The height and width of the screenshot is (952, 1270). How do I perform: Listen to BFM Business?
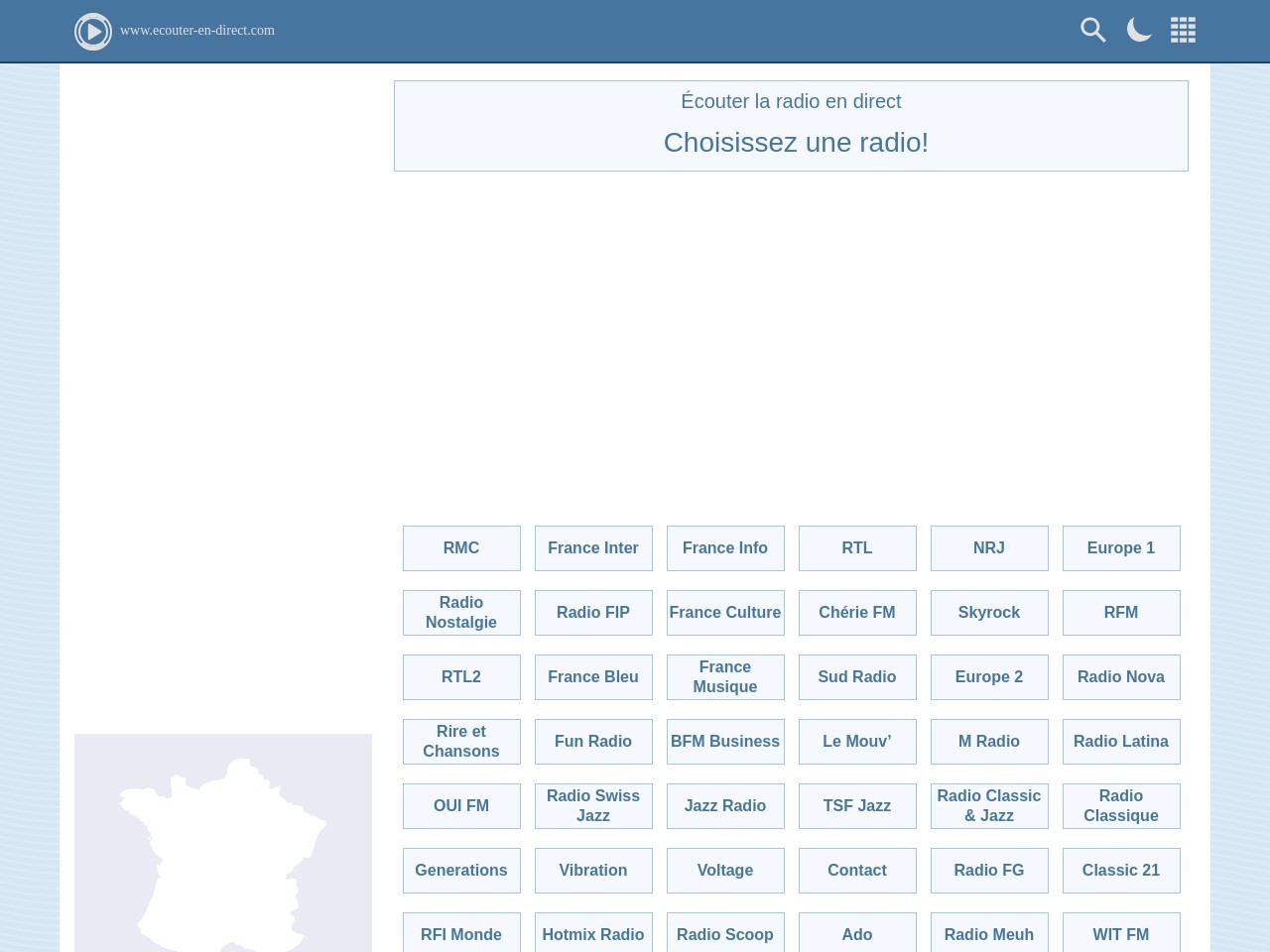pos(725,742)
